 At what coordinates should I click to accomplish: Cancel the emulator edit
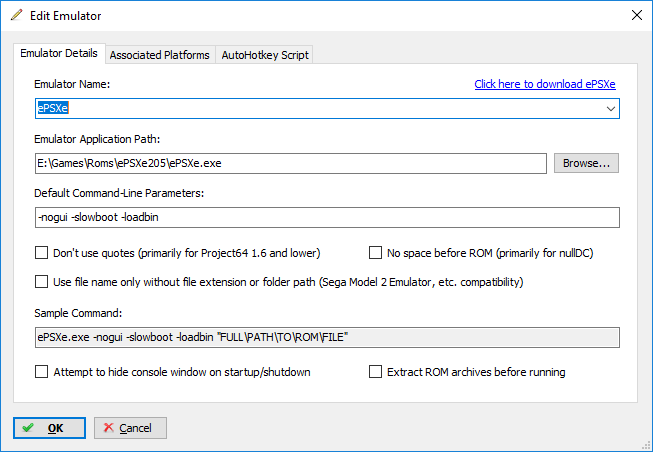[x=130, y=428]
